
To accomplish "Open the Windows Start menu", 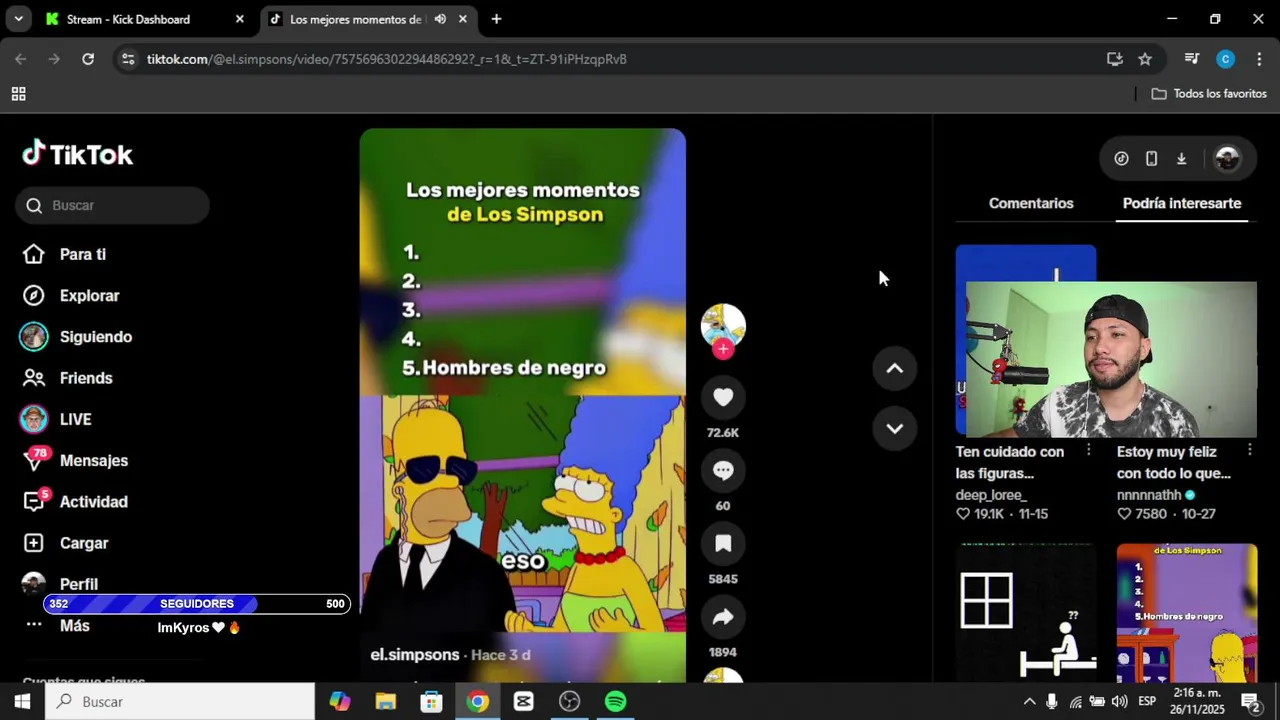I will [22, 702].
